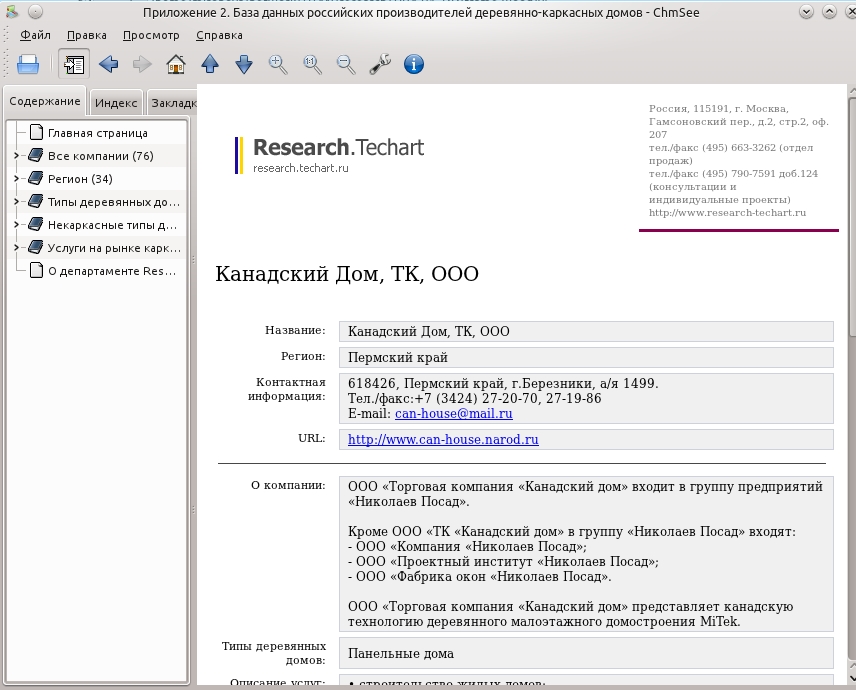Go forward with the grey right arrow icon

(142, 64)
